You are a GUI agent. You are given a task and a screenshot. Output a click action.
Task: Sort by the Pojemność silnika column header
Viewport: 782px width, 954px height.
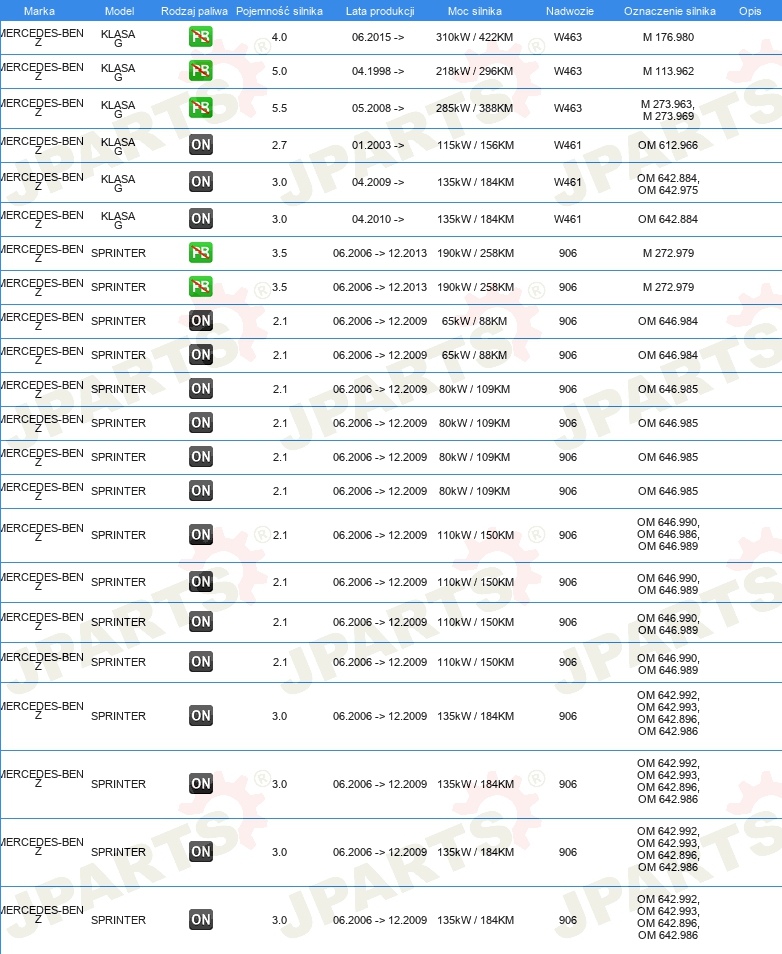tap(279, 11)
